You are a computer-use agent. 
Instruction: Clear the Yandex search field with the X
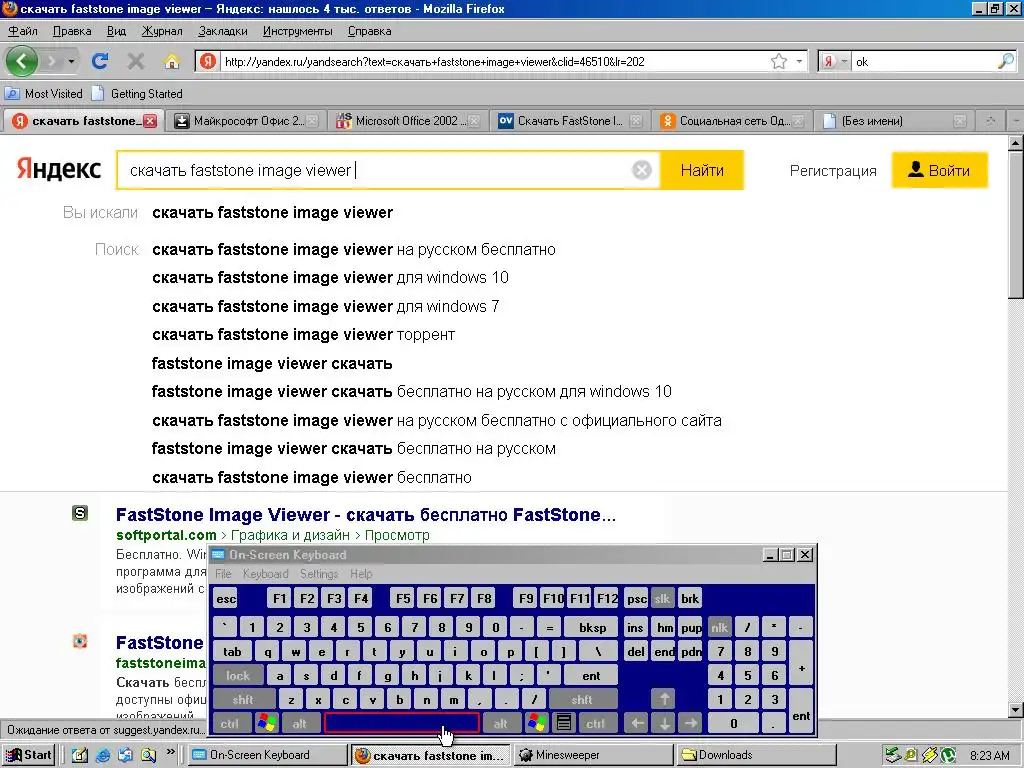point(642,170)
